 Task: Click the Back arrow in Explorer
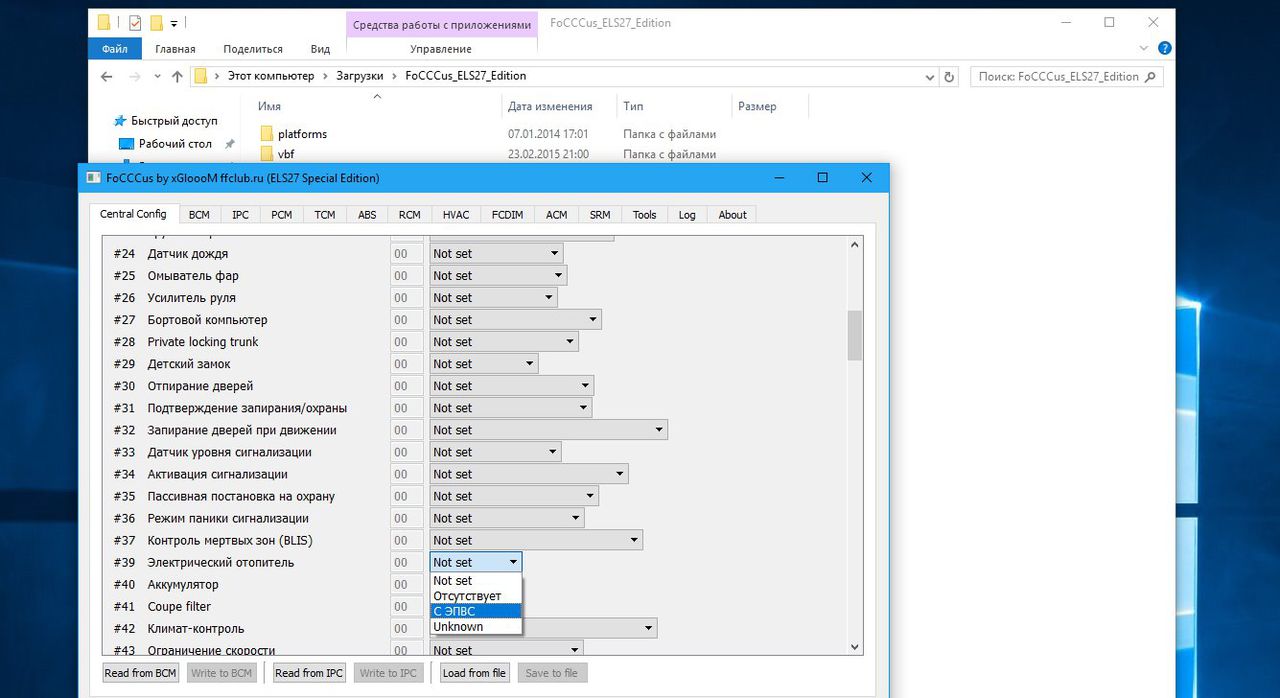(107, 76)
